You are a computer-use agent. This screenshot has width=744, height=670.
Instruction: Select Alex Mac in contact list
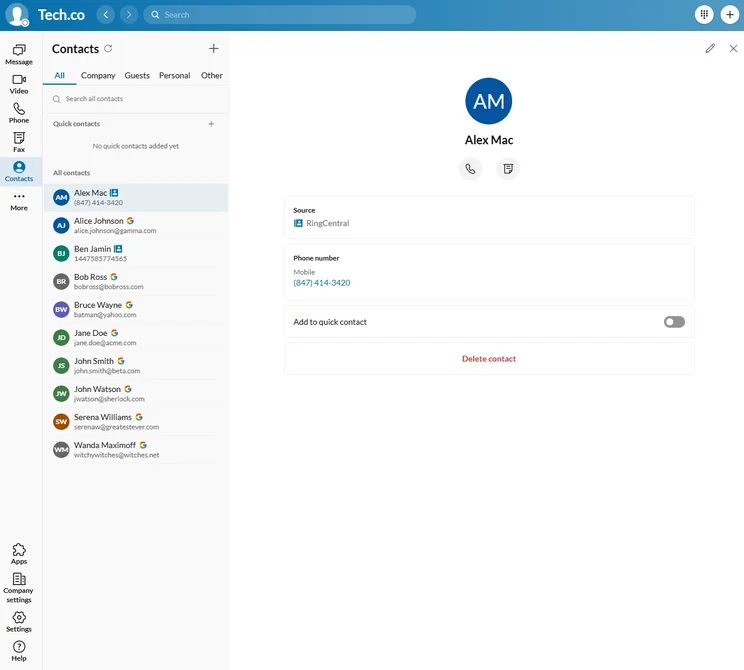pos(136,197)
